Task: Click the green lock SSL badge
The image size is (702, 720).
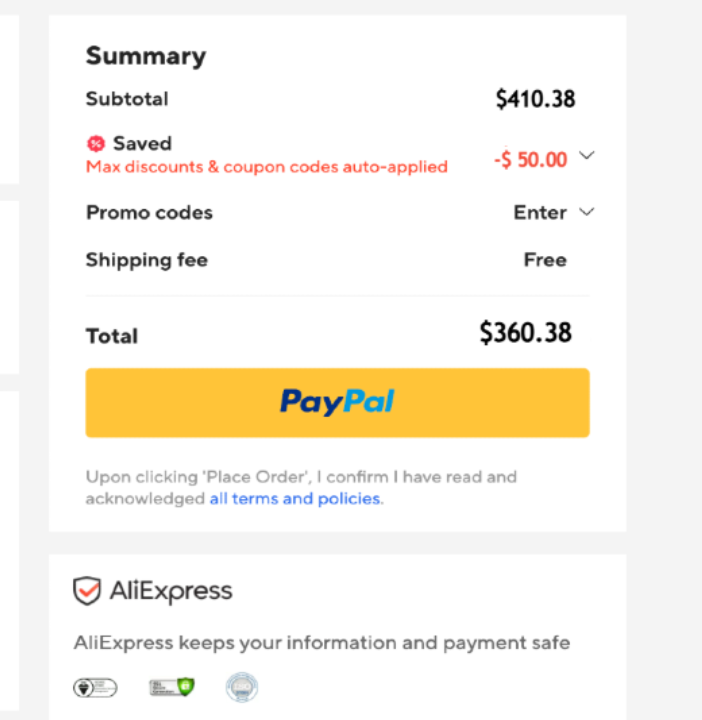Action: pyautogui.click(x=171, y=687)
